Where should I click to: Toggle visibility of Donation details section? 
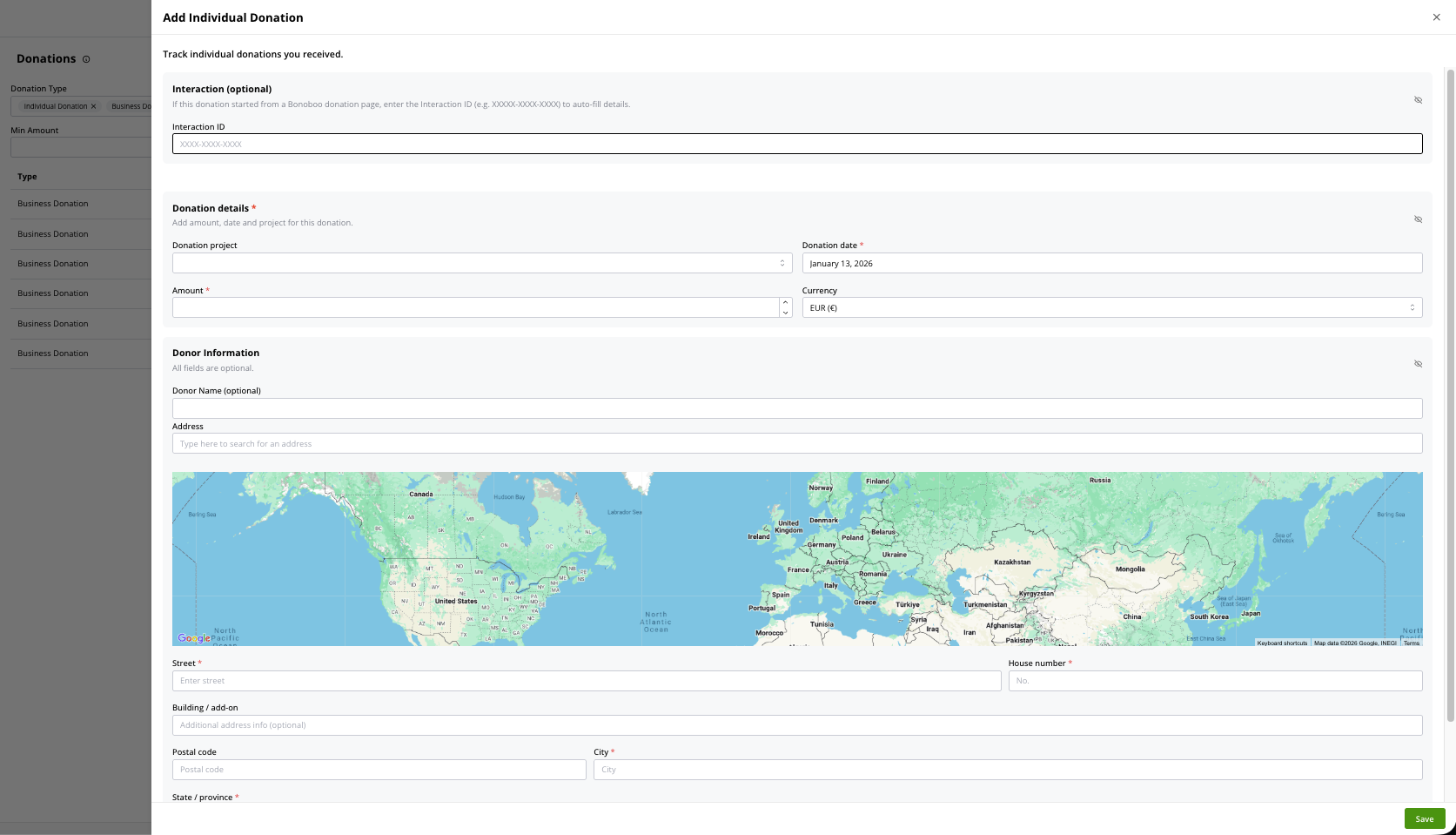[x=1418, y=219]
